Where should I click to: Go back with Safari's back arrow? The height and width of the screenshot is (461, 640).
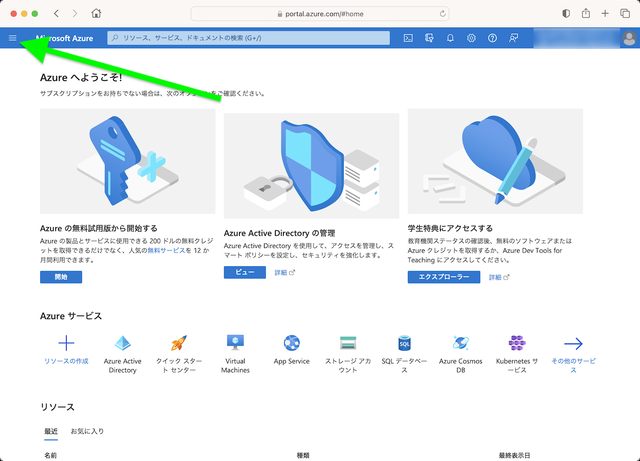pos(56,13)
